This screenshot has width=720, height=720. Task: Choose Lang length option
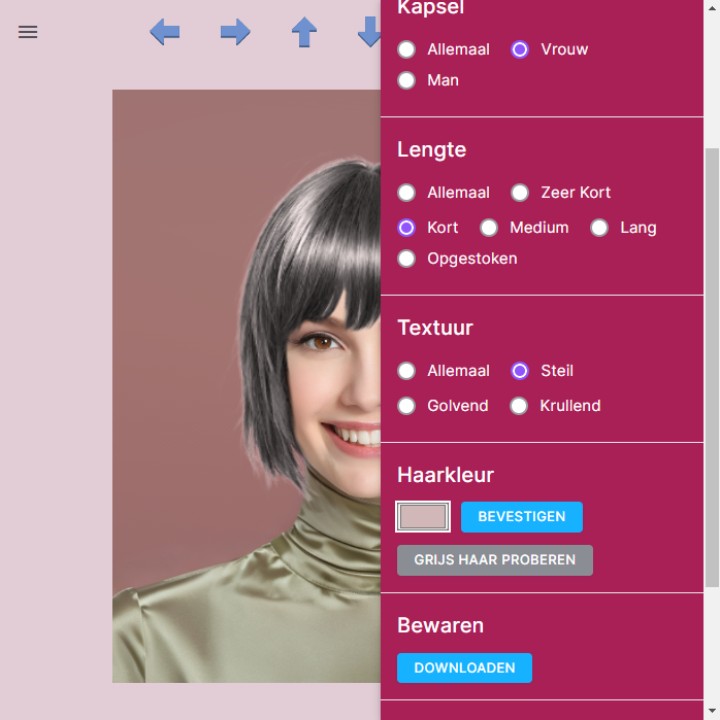pos(600,227)
